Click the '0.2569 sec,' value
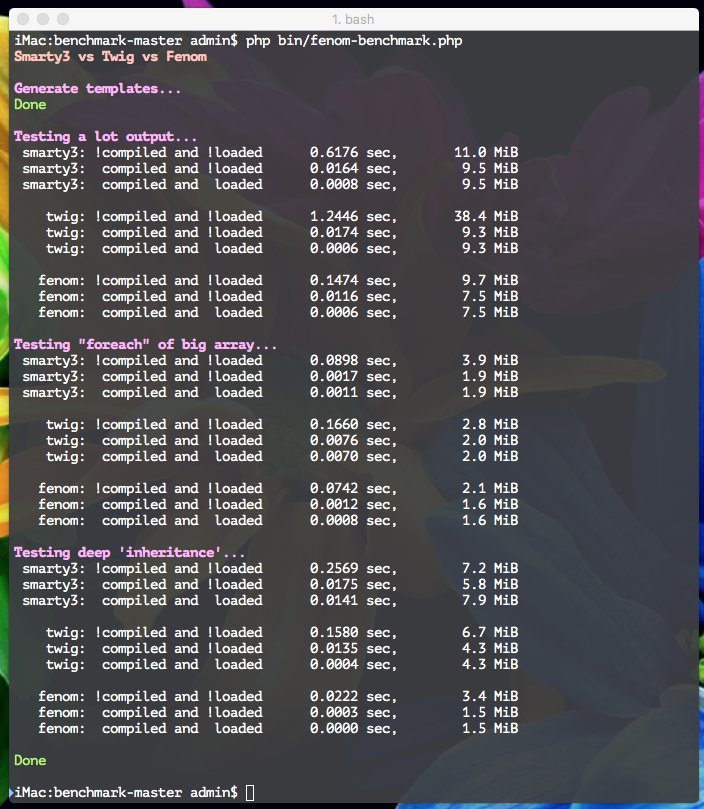Viewport: 704px width, 809px height. click(353, 569)
